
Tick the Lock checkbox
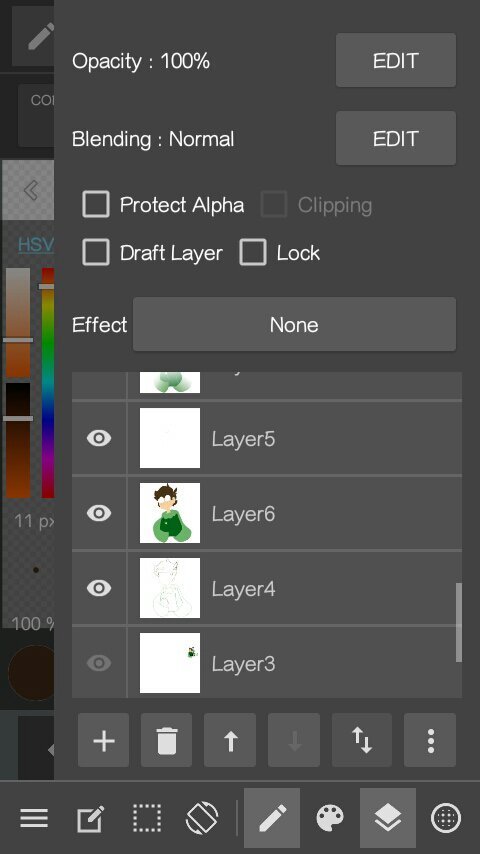(253, 253)
